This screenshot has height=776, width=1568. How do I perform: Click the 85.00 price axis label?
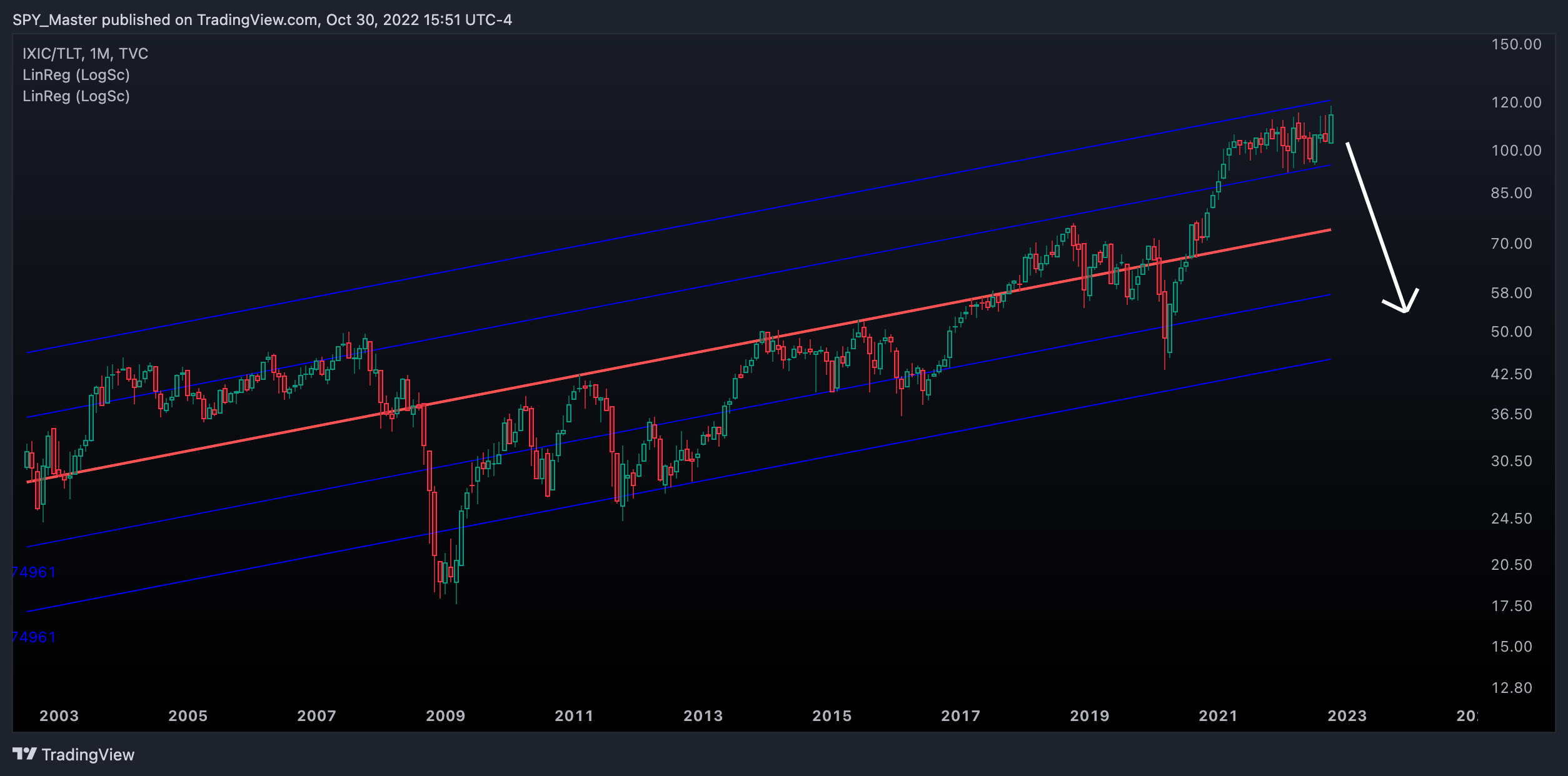click(x=1512, y=193)
